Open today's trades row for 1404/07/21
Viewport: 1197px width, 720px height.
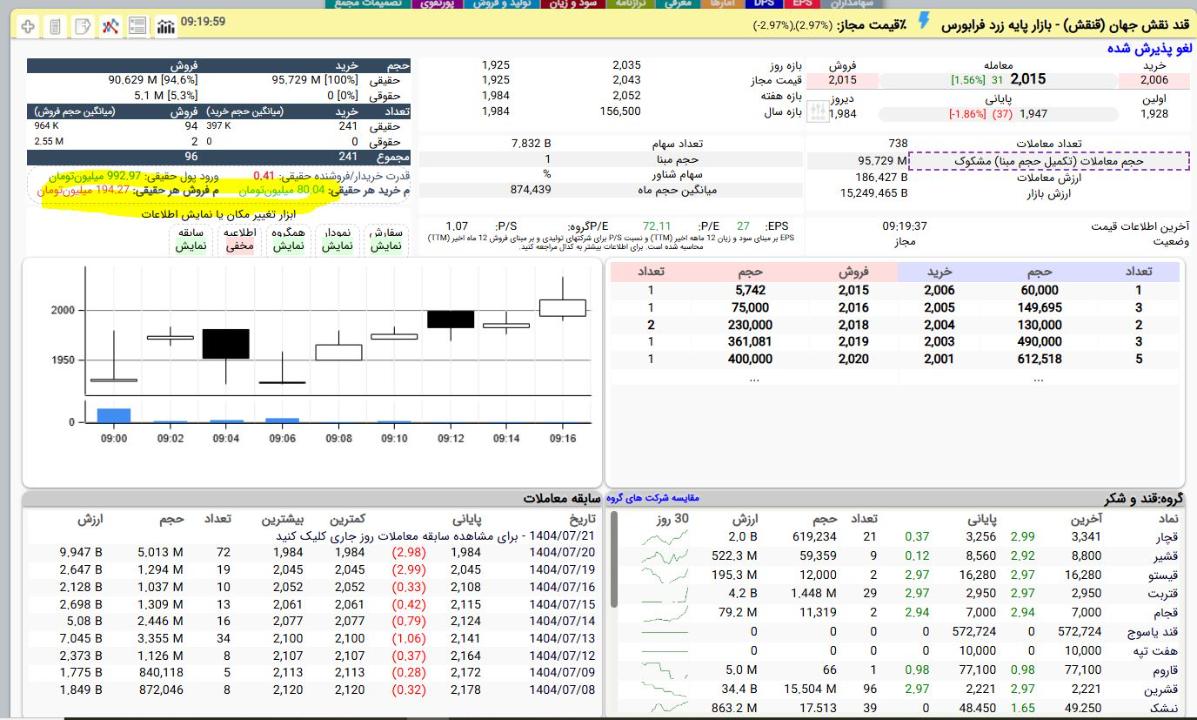click(400, 535)
